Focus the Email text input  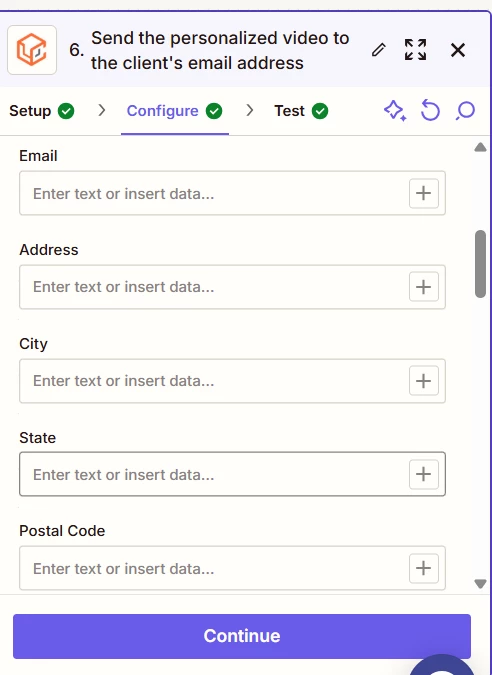point(214,193)
